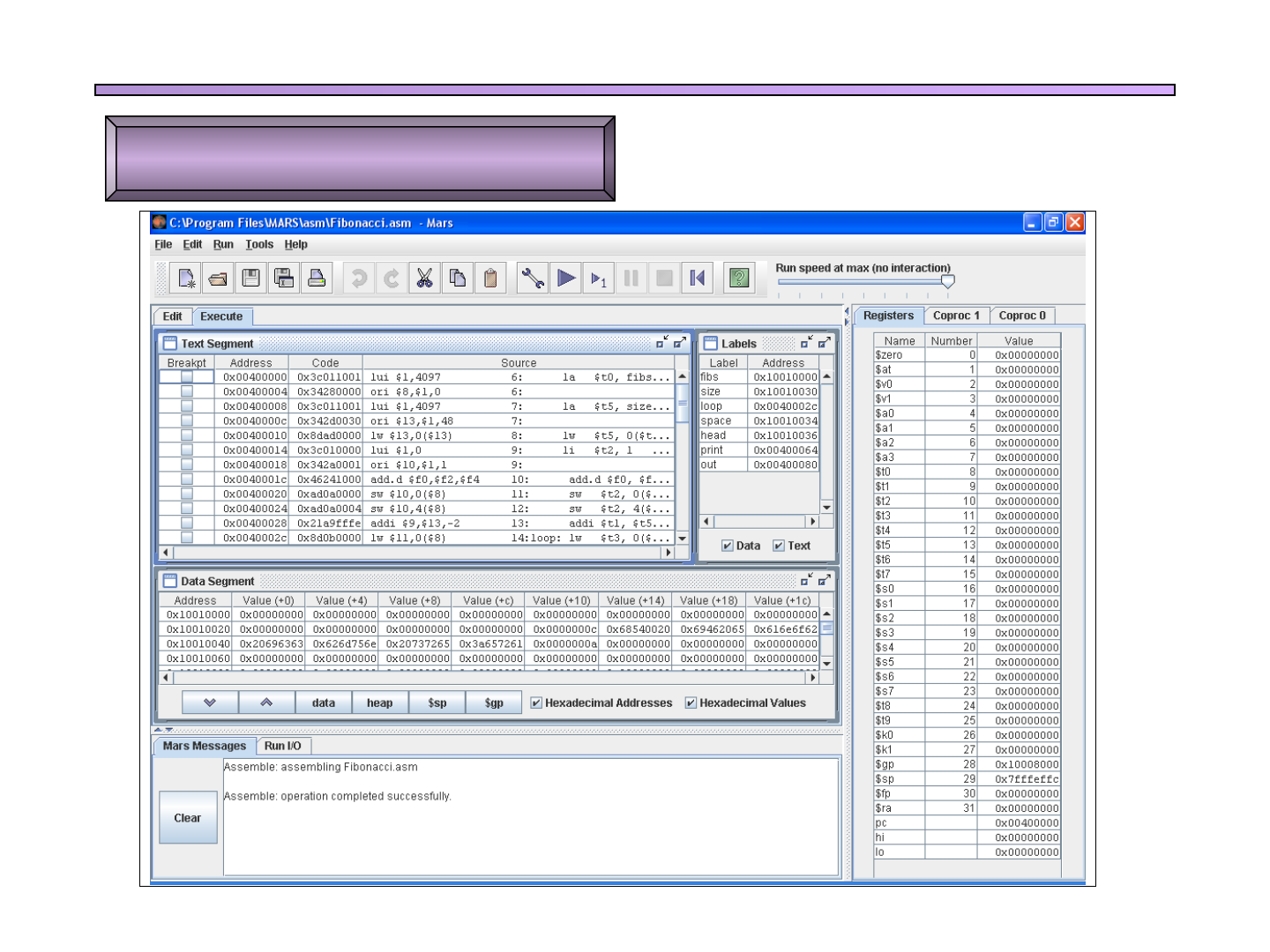Click the run speed slider knob
The image size is (1270, 952).
[948, 281]
